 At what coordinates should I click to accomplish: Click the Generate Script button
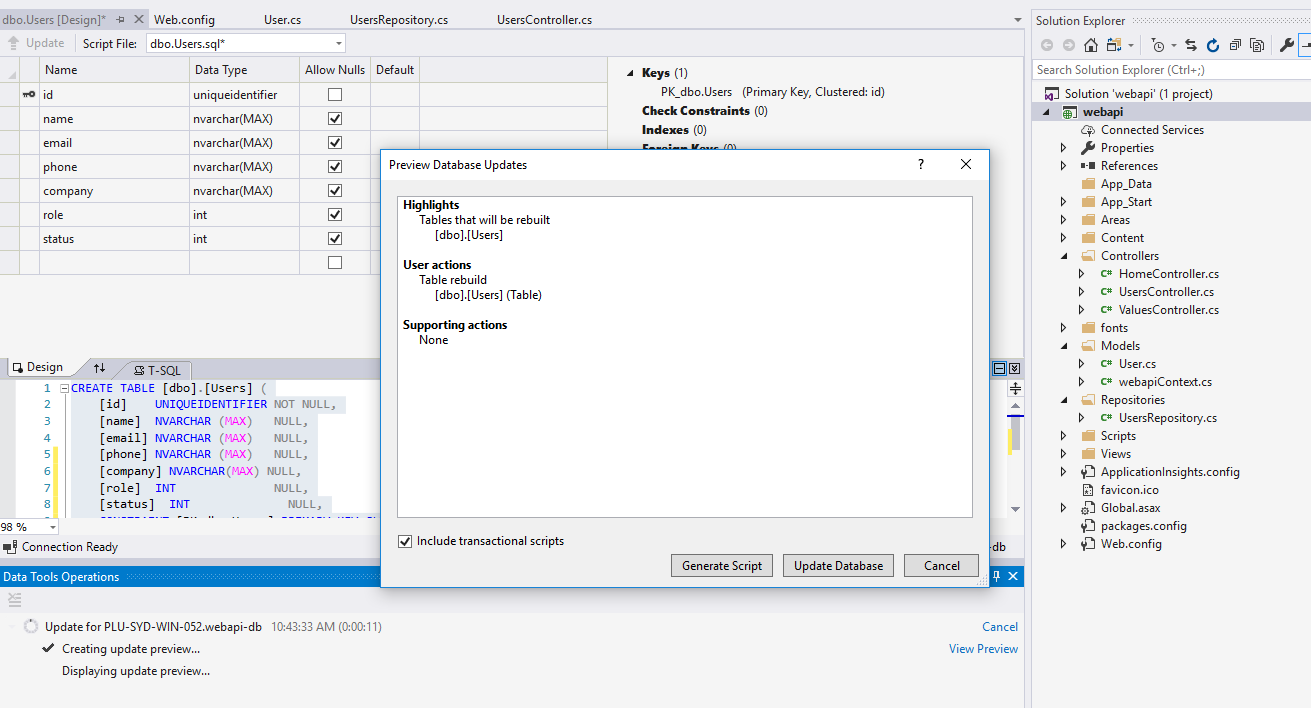point(722,566)
